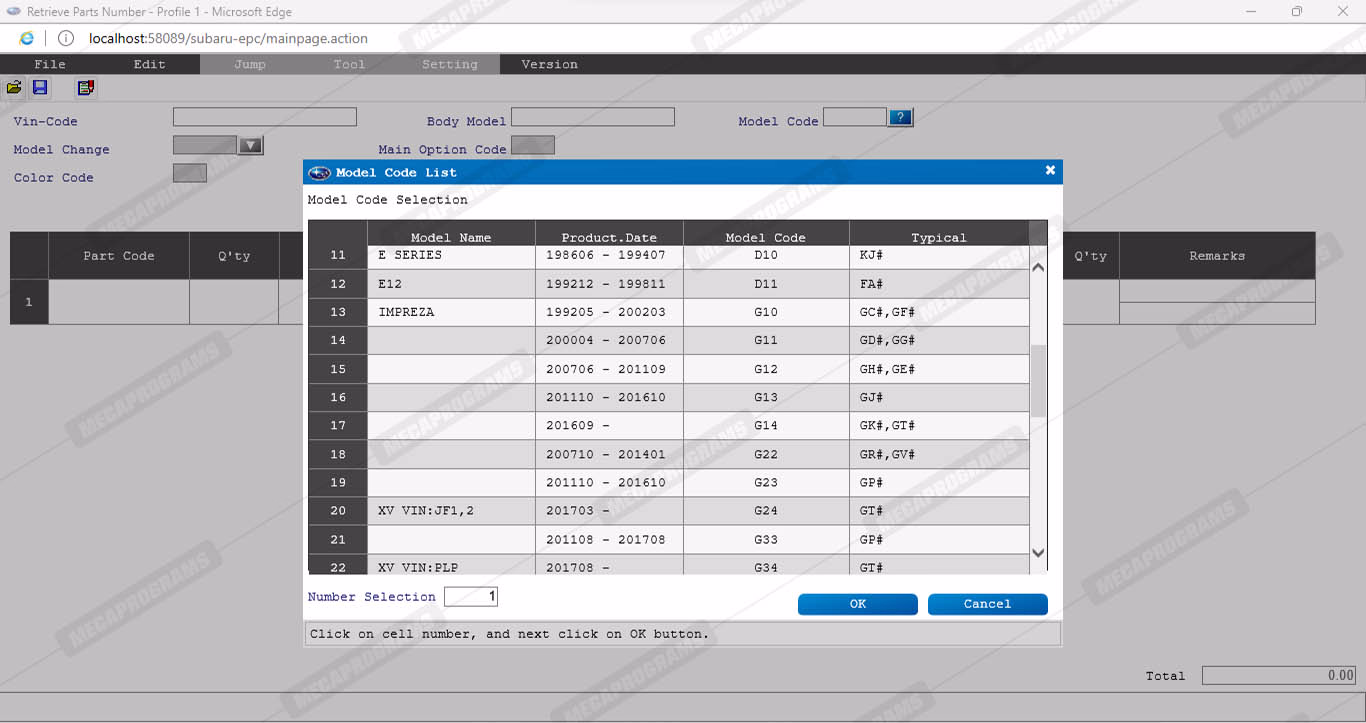Click the 'GK#,GT#' typical cell
Screen dimensions: 1366x723
pyautogui.click(x=939, y=426)
